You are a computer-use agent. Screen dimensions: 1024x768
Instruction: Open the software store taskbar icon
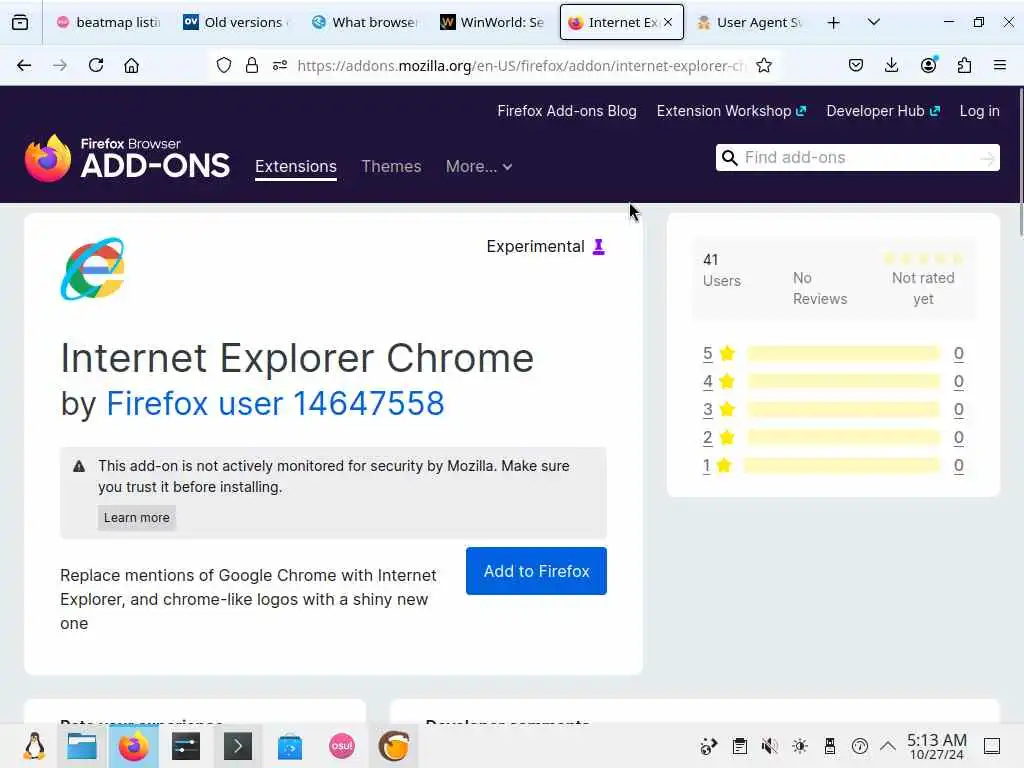click(290, 746)
